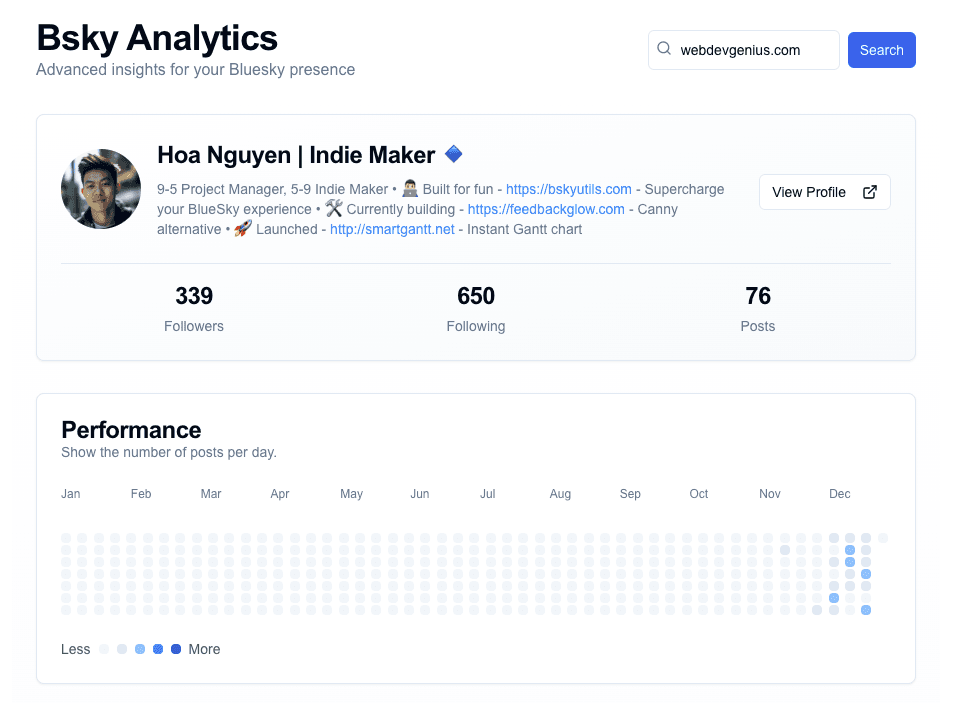This screenshot has height=703, width=963.
Task: Open the View Profile button
Action: point(825,192)
